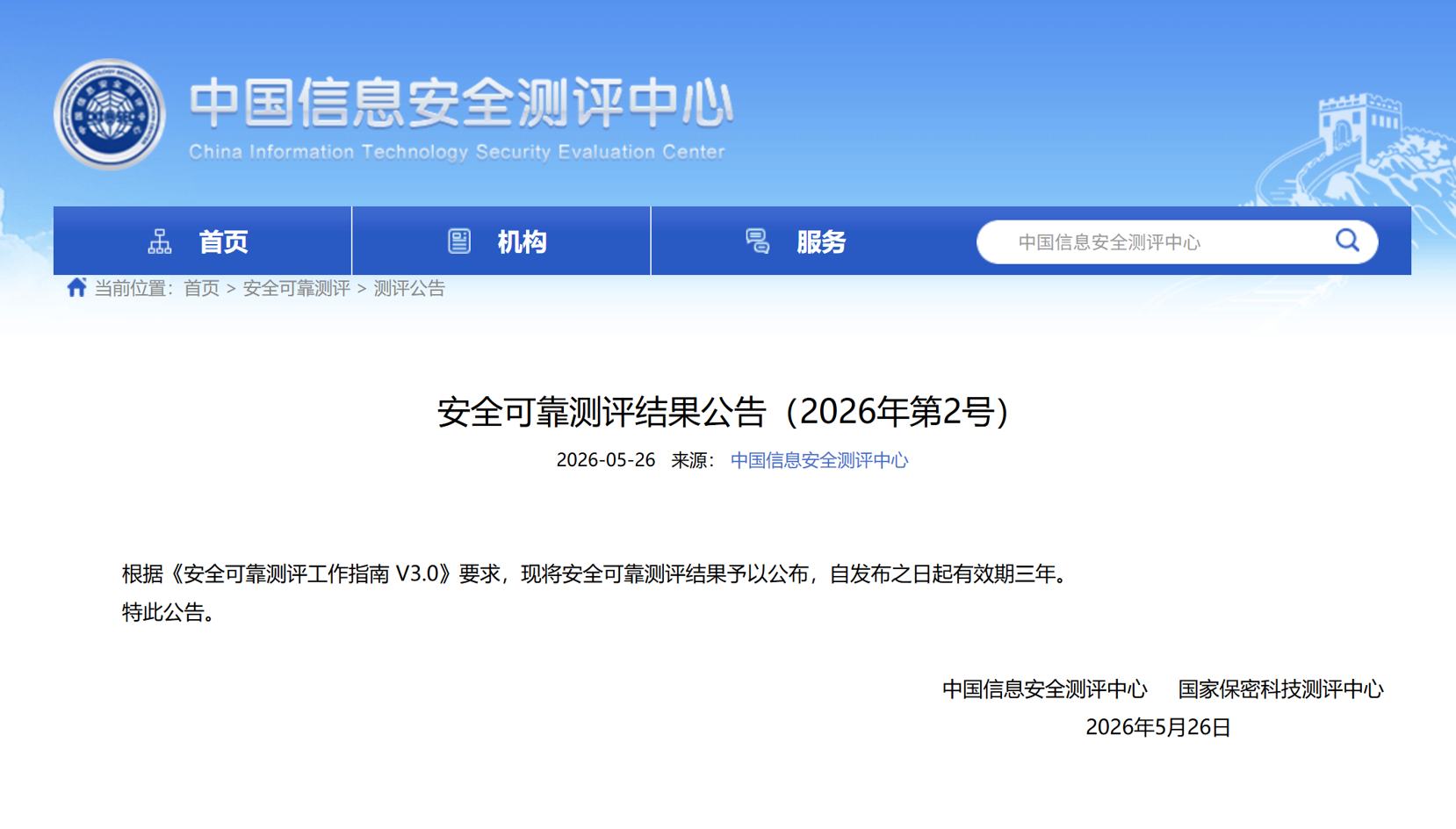Open the 机构 navigation menu item
The height and width of the screenshot is (829, 1456).
click(x=501, y=241)
